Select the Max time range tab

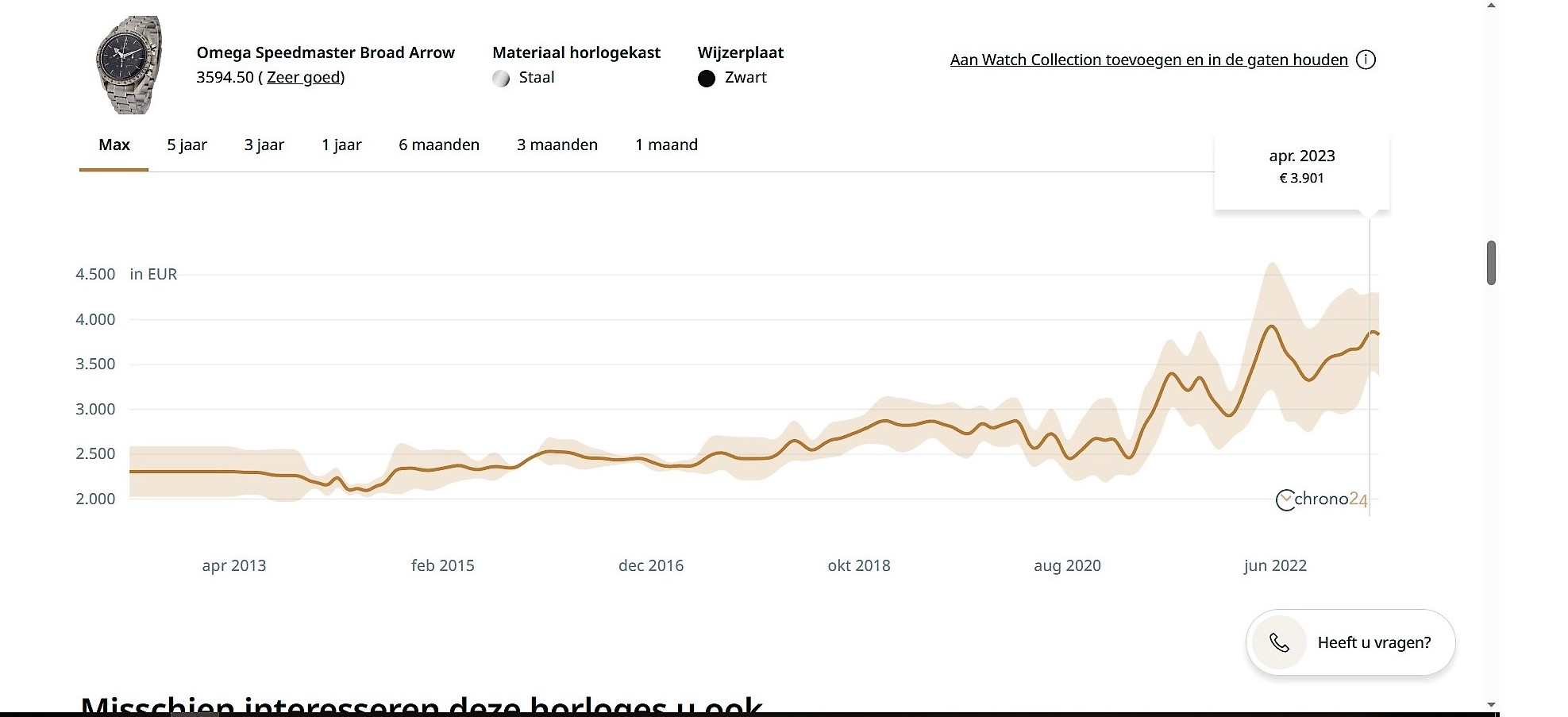[x=114, y=145]
